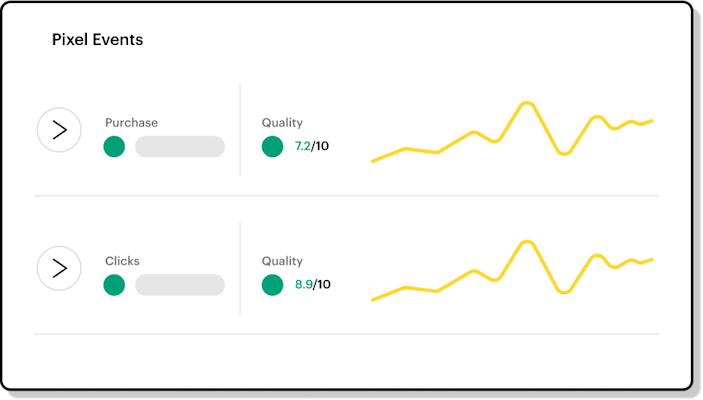The image size is (703, 400).
Task: Click the green status dot under Clicks
Action: 114,285
